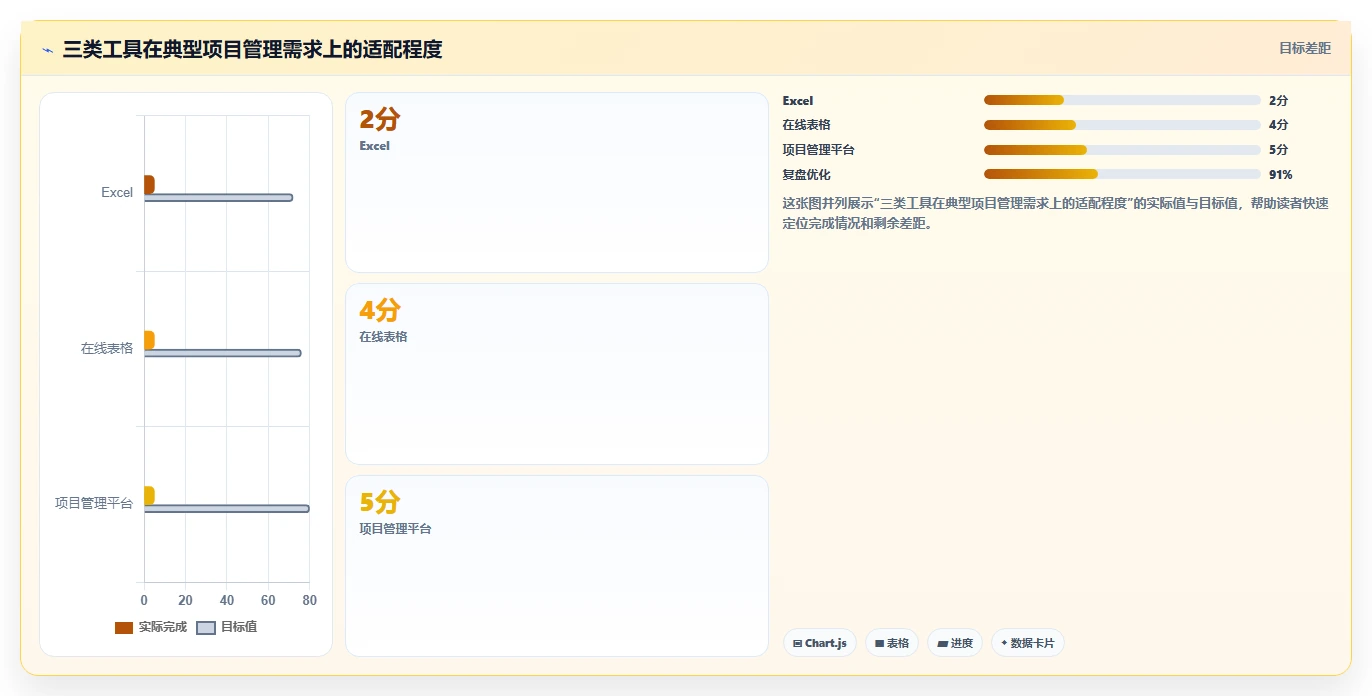Open the 2分 Excel data card

click(557, 183)
